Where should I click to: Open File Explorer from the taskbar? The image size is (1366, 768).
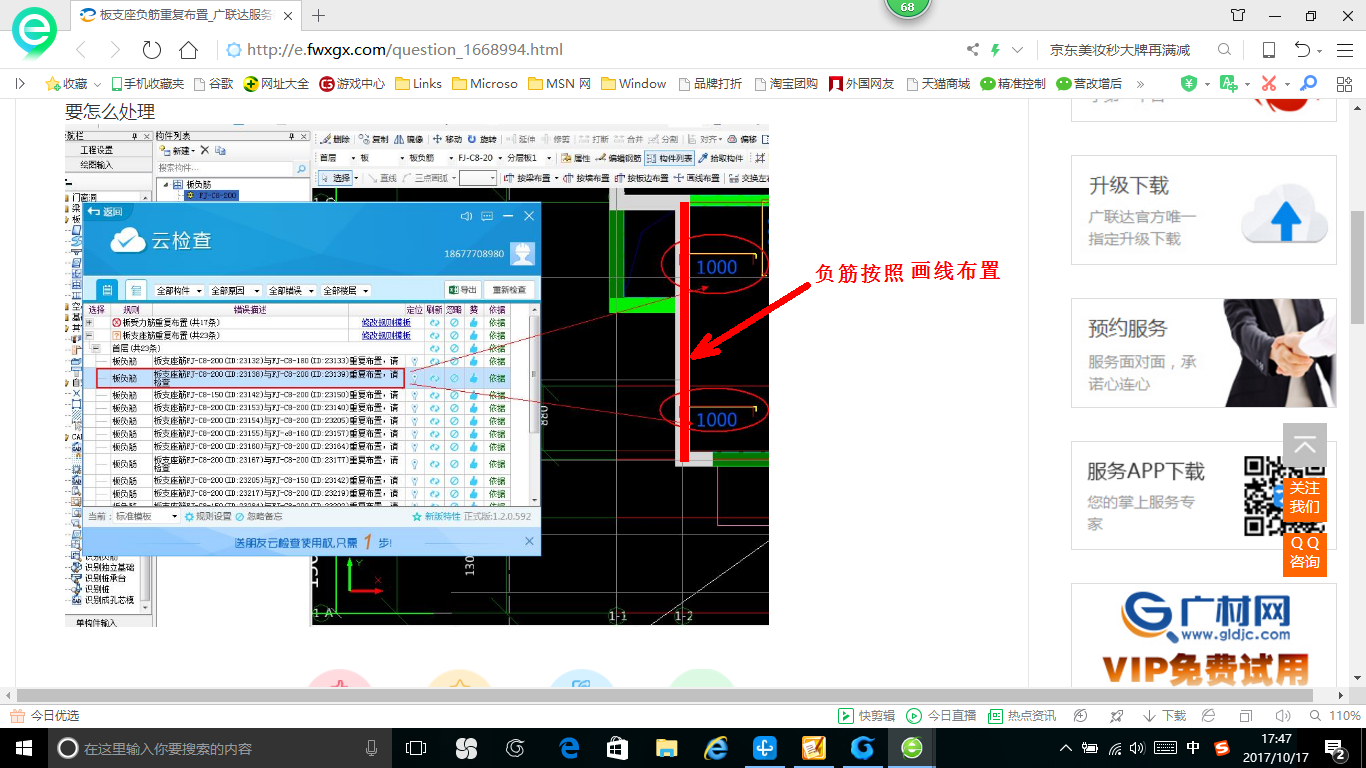point(667,748)
